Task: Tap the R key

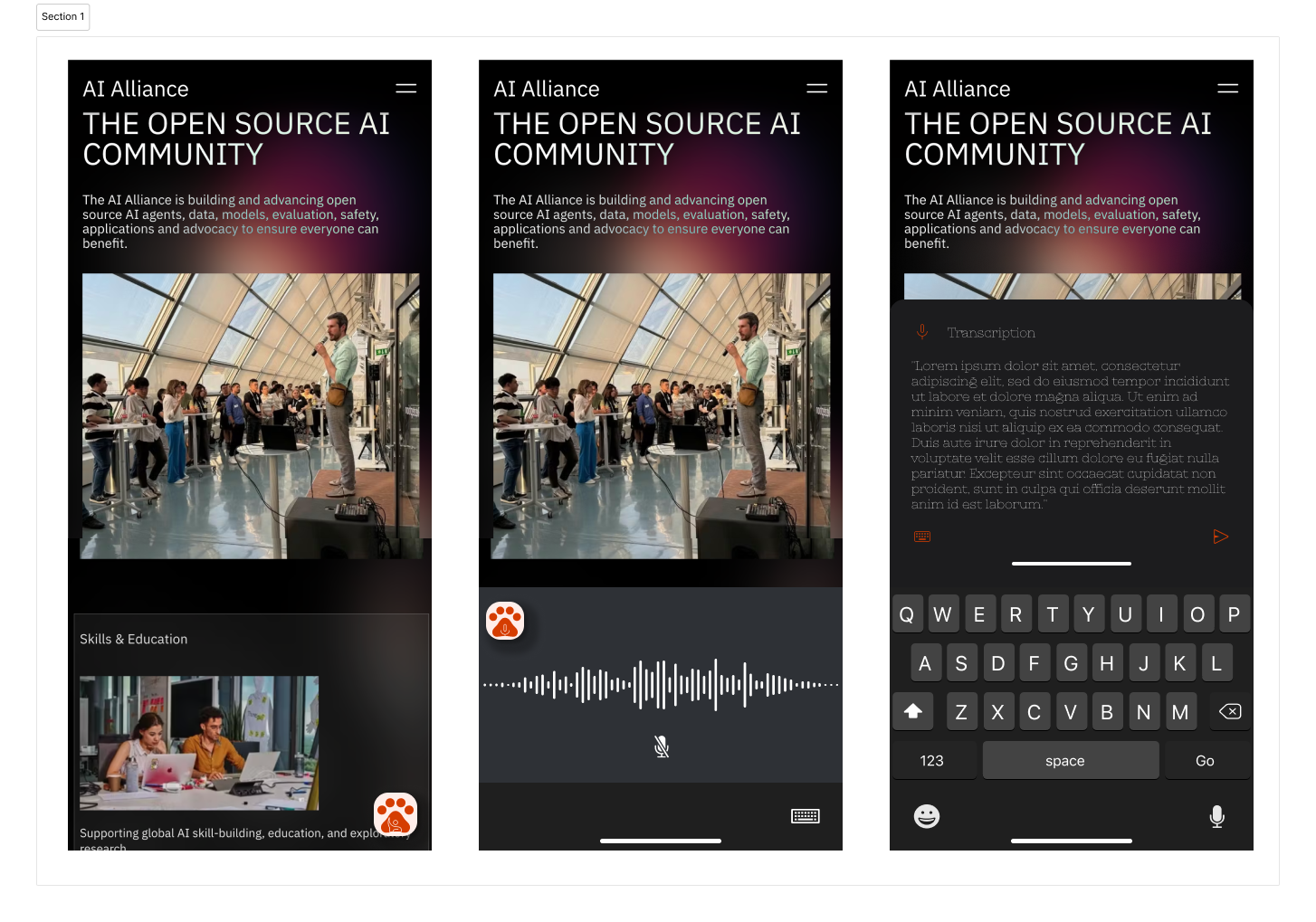Action: pyautogui.click(x=1016, y=614)
